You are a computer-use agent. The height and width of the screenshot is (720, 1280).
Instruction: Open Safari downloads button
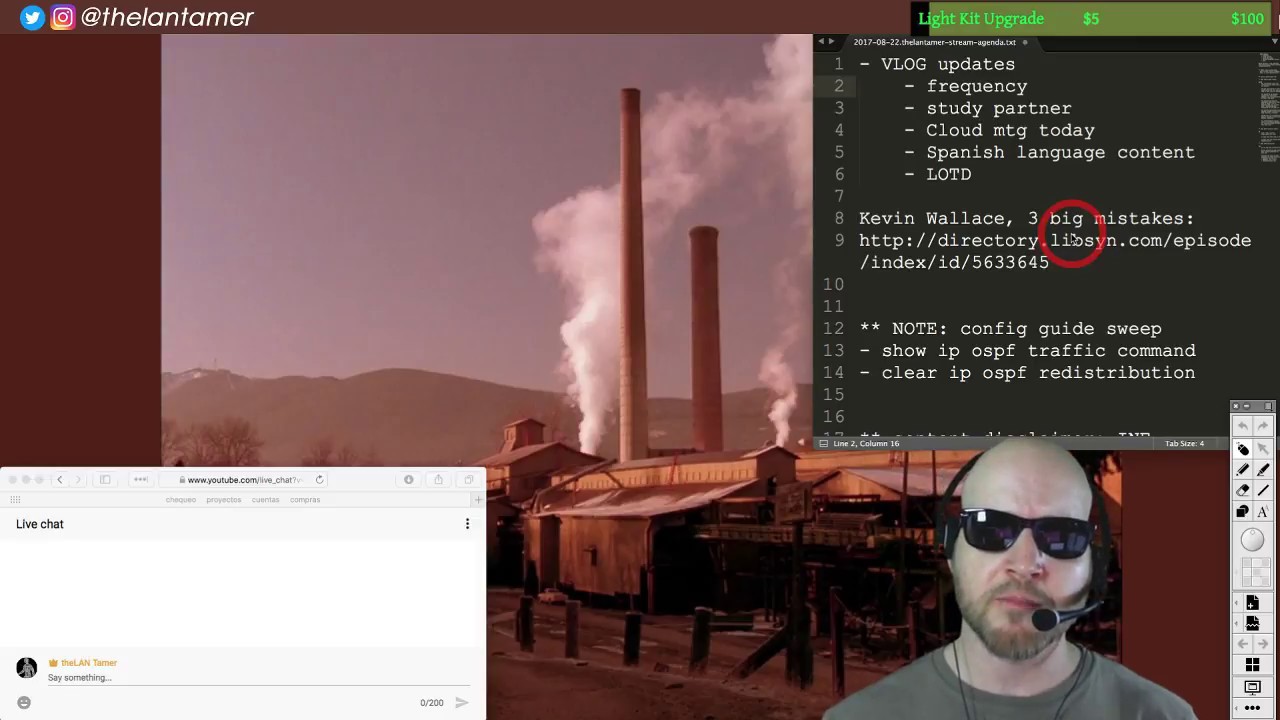click(x=408, y=480)
